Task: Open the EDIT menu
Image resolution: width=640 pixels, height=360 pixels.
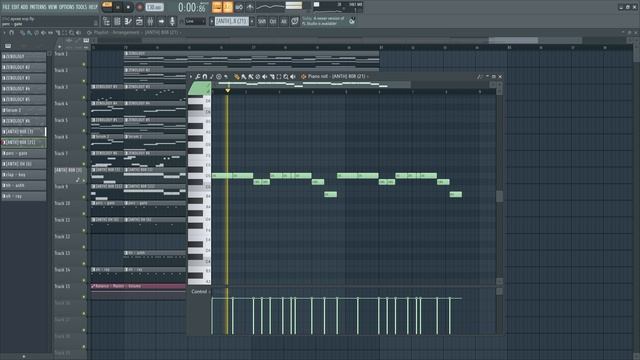Action: pos(15,7)
